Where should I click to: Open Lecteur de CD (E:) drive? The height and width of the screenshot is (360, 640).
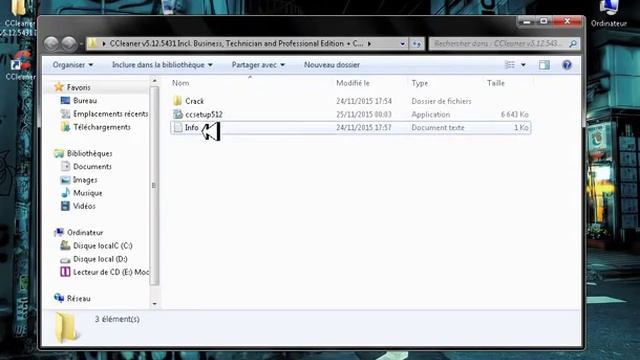pyautogui.click(x=111, y=272)
